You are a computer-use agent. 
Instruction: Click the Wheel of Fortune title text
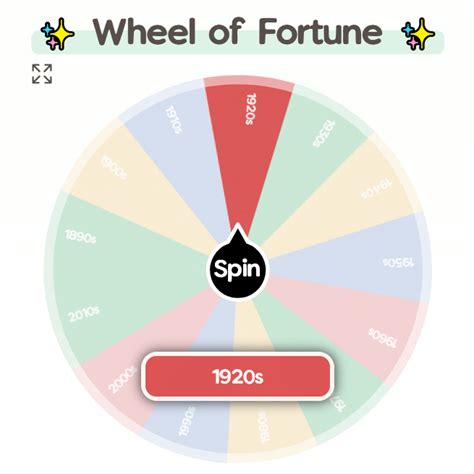(237, 32)
